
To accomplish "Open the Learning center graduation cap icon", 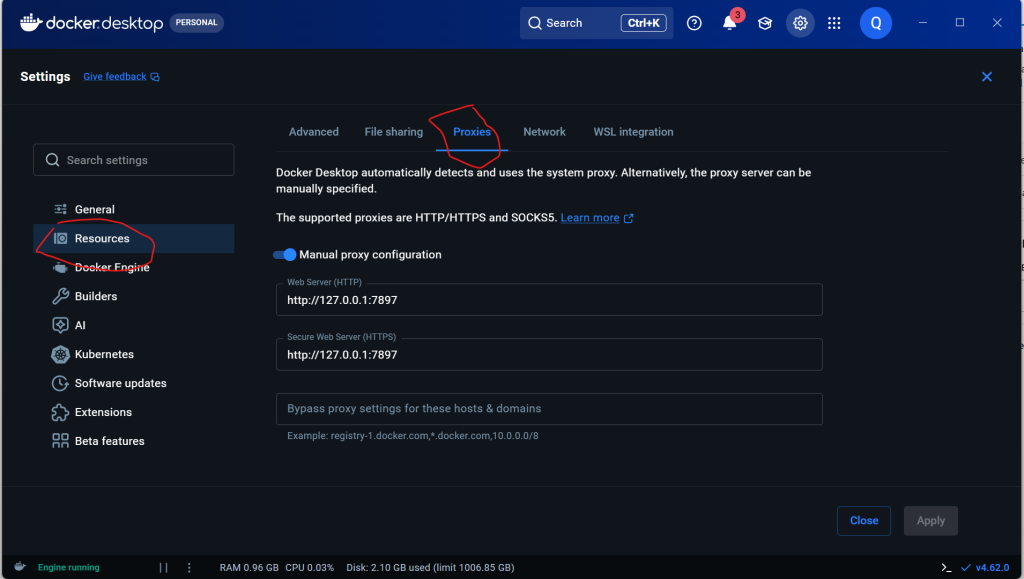I will point(765,23).
